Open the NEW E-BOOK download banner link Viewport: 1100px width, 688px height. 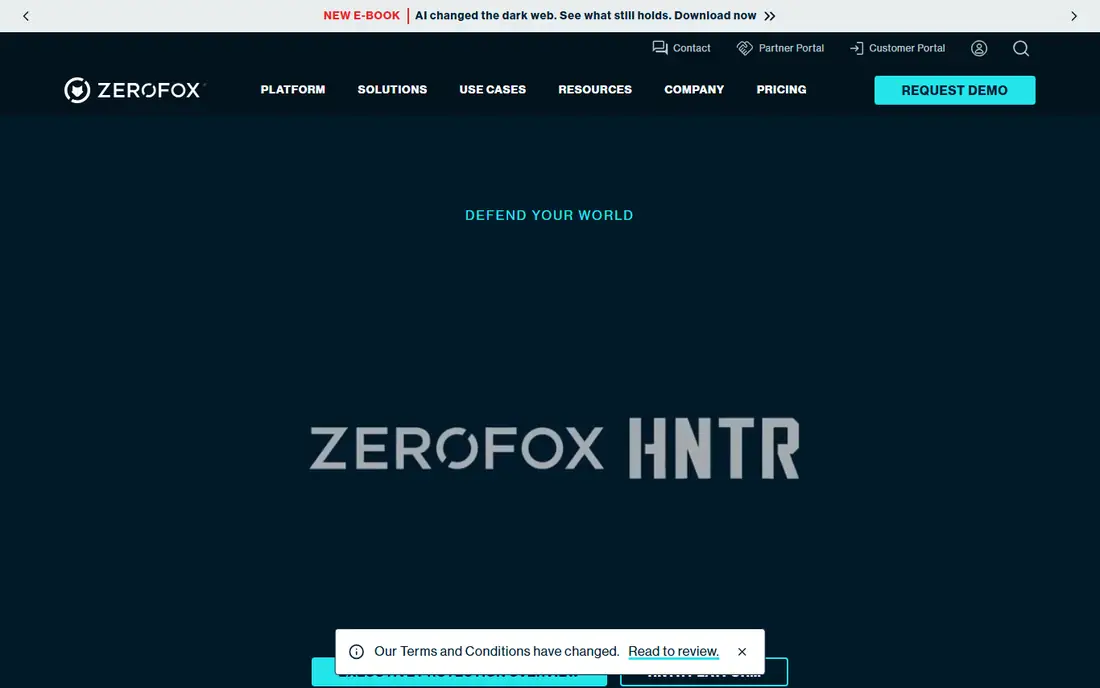pos(549,15)
